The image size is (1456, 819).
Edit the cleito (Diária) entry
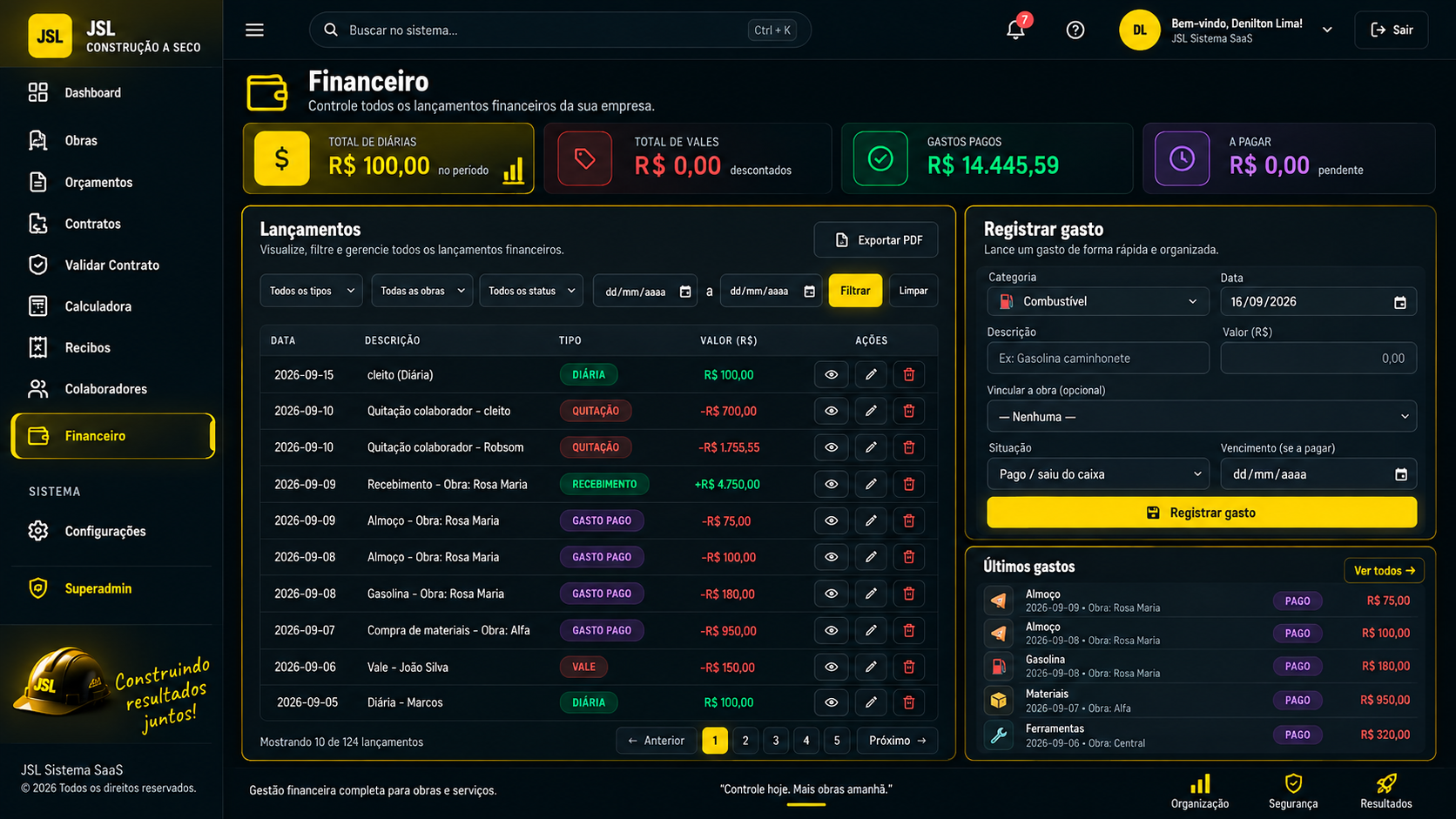(871, 374)
